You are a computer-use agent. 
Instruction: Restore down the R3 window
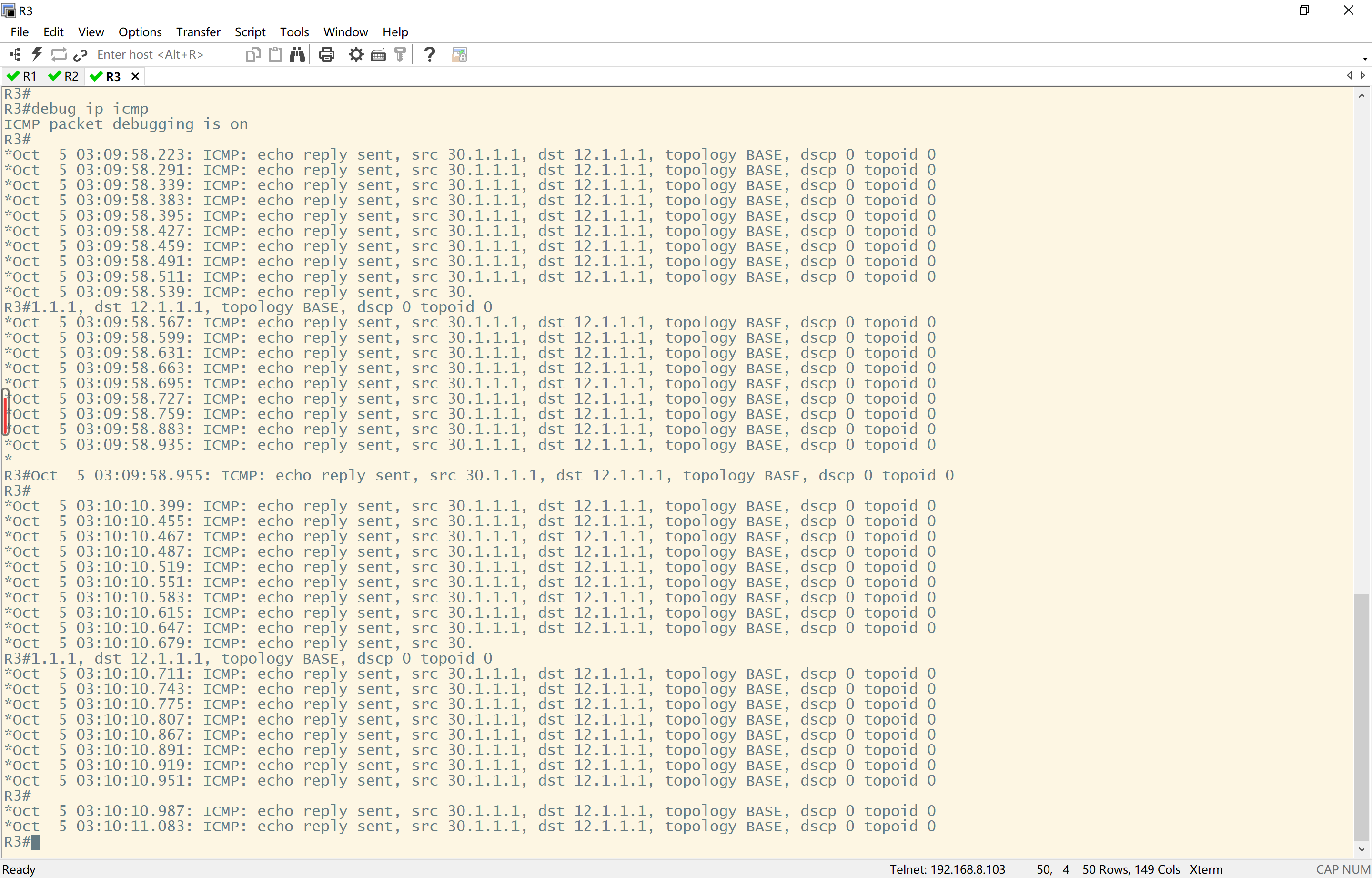[1304, 11]
